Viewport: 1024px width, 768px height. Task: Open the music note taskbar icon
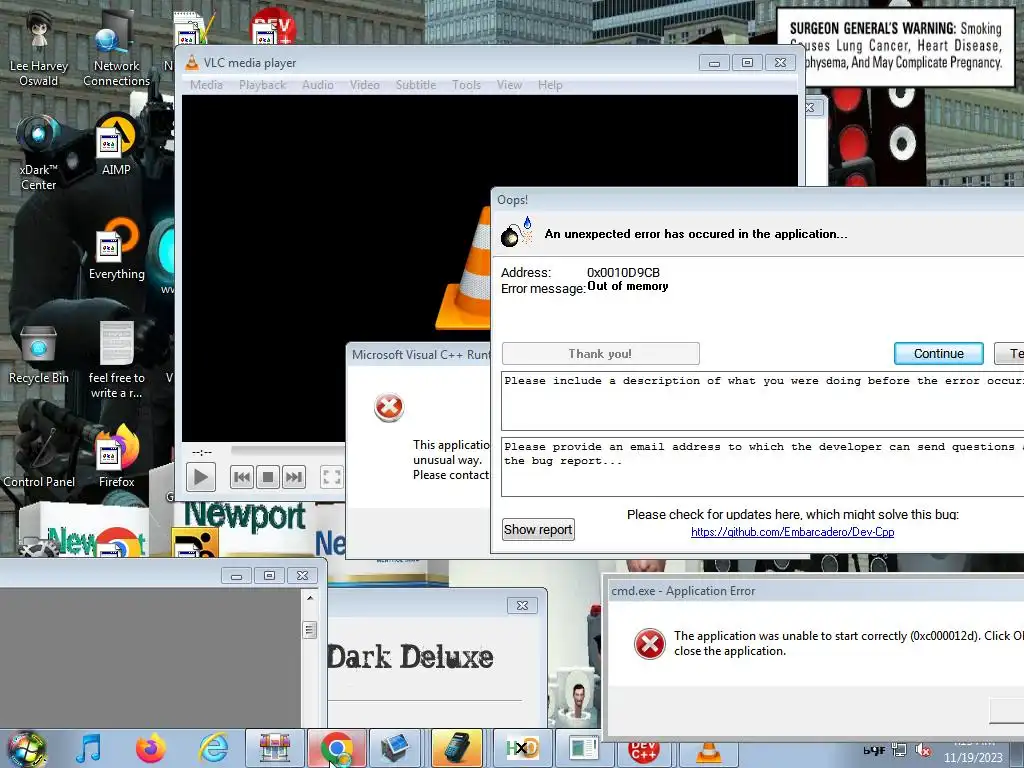pos(88,748)
